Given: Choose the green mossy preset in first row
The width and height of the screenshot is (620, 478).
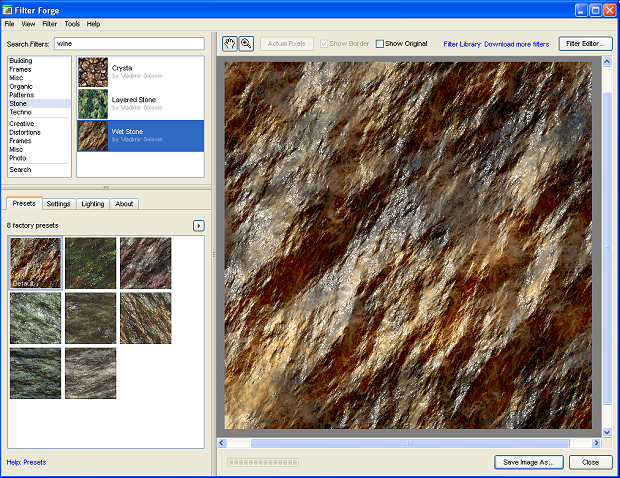Looking at the screenshot, I should tap(91, 263).
